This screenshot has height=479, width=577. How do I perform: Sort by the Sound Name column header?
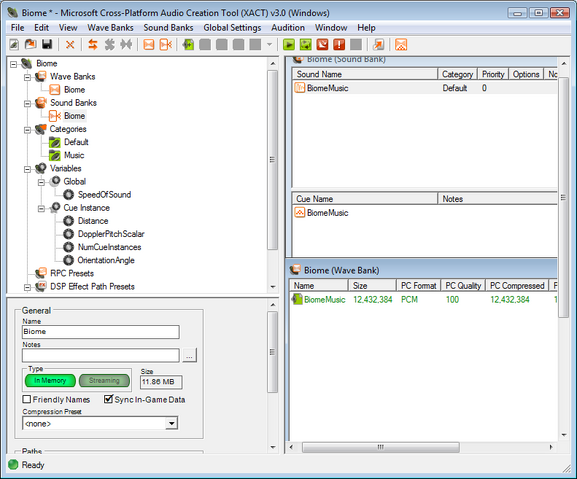tap(365, 74)
